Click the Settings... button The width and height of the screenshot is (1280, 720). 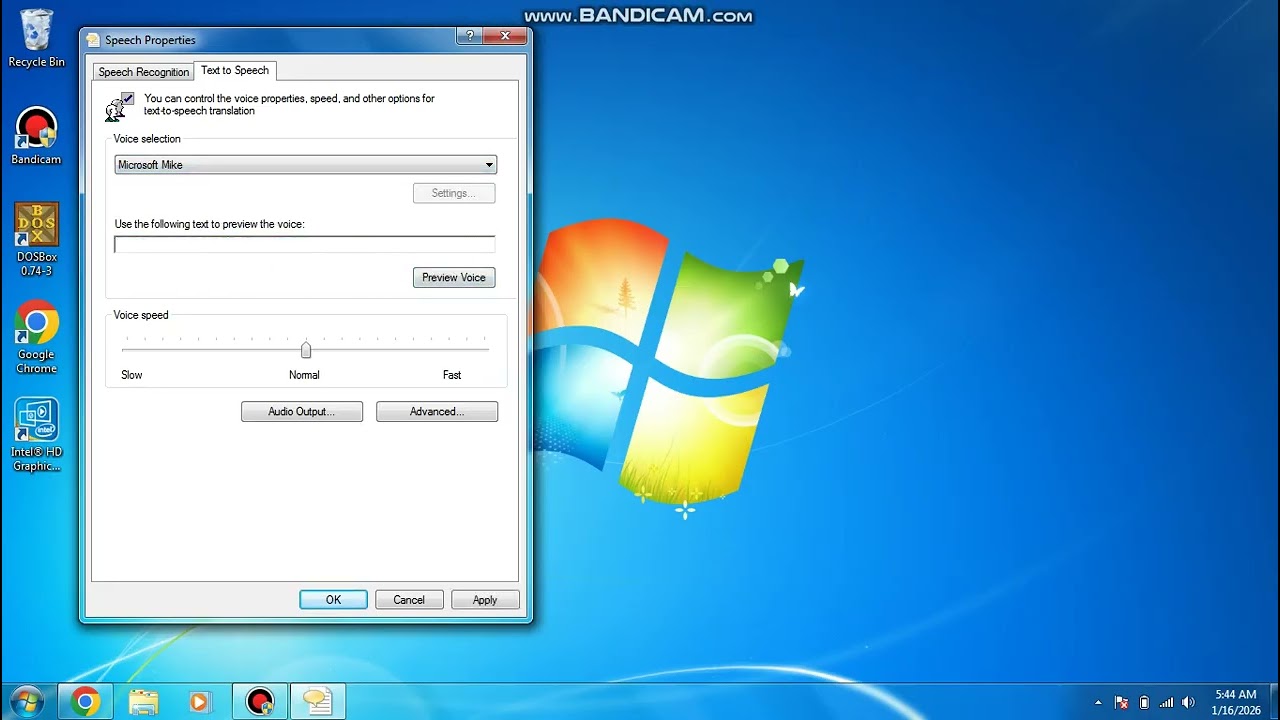point(454,193)
